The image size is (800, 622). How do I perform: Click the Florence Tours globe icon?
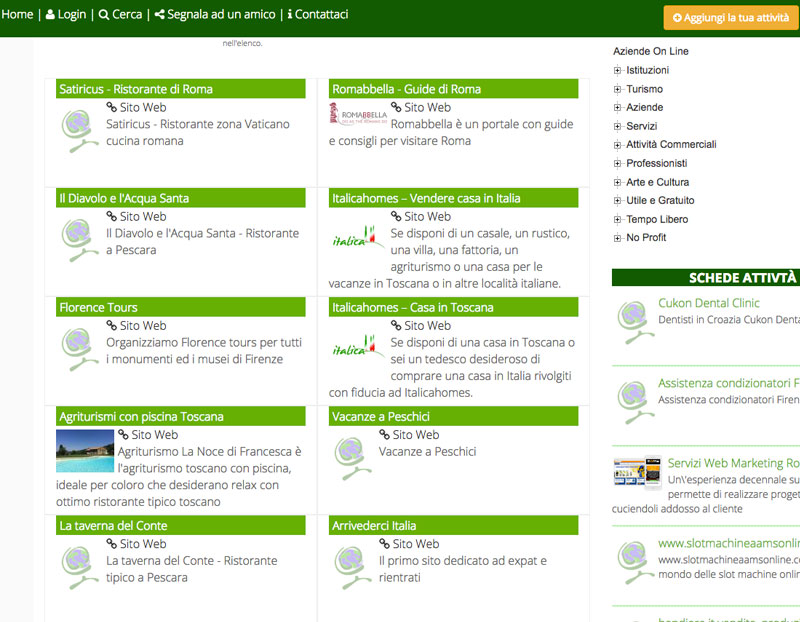pos(80,349)
